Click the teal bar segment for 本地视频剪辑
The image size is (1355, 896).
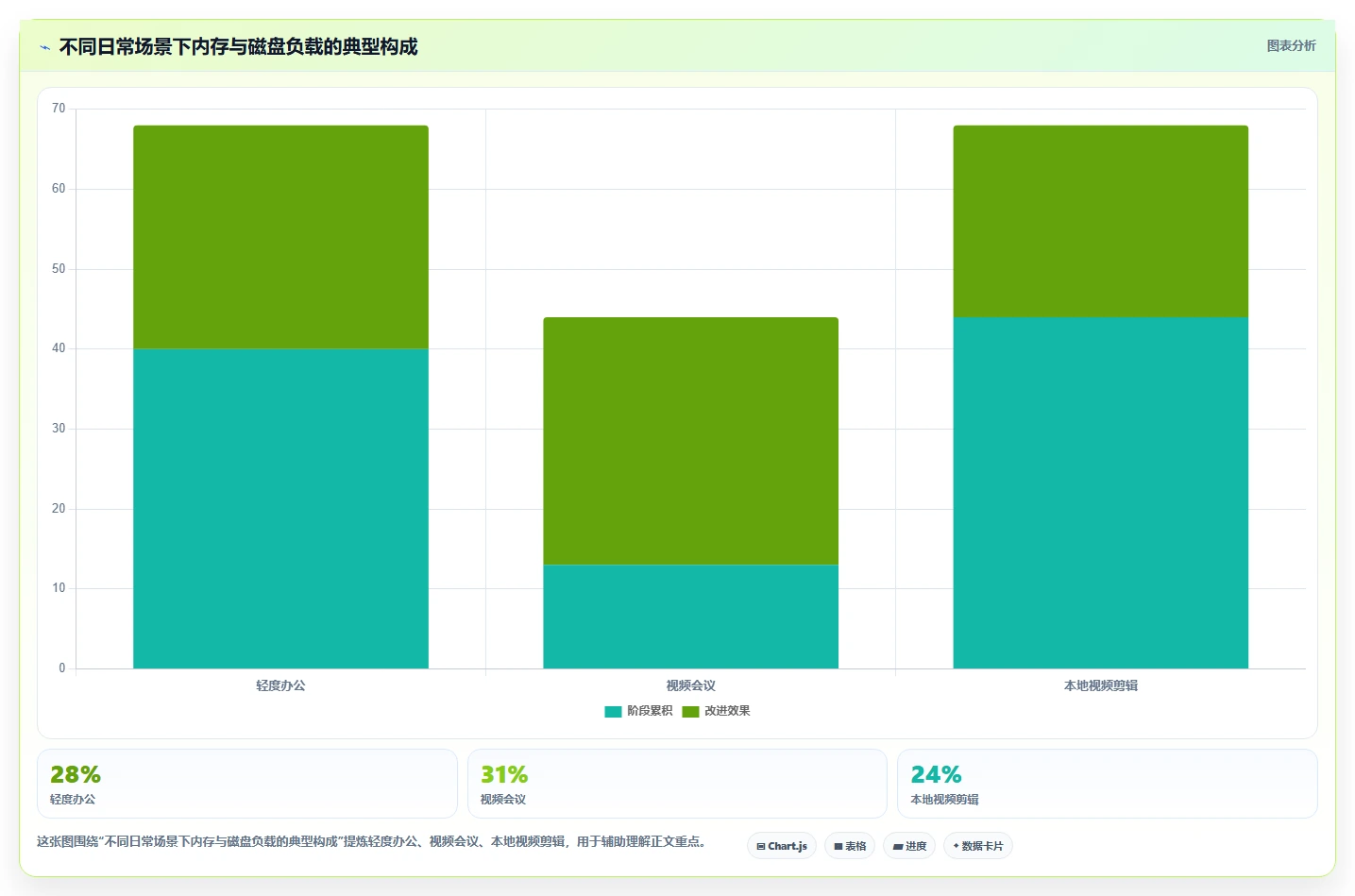(x=1100, y=493)
